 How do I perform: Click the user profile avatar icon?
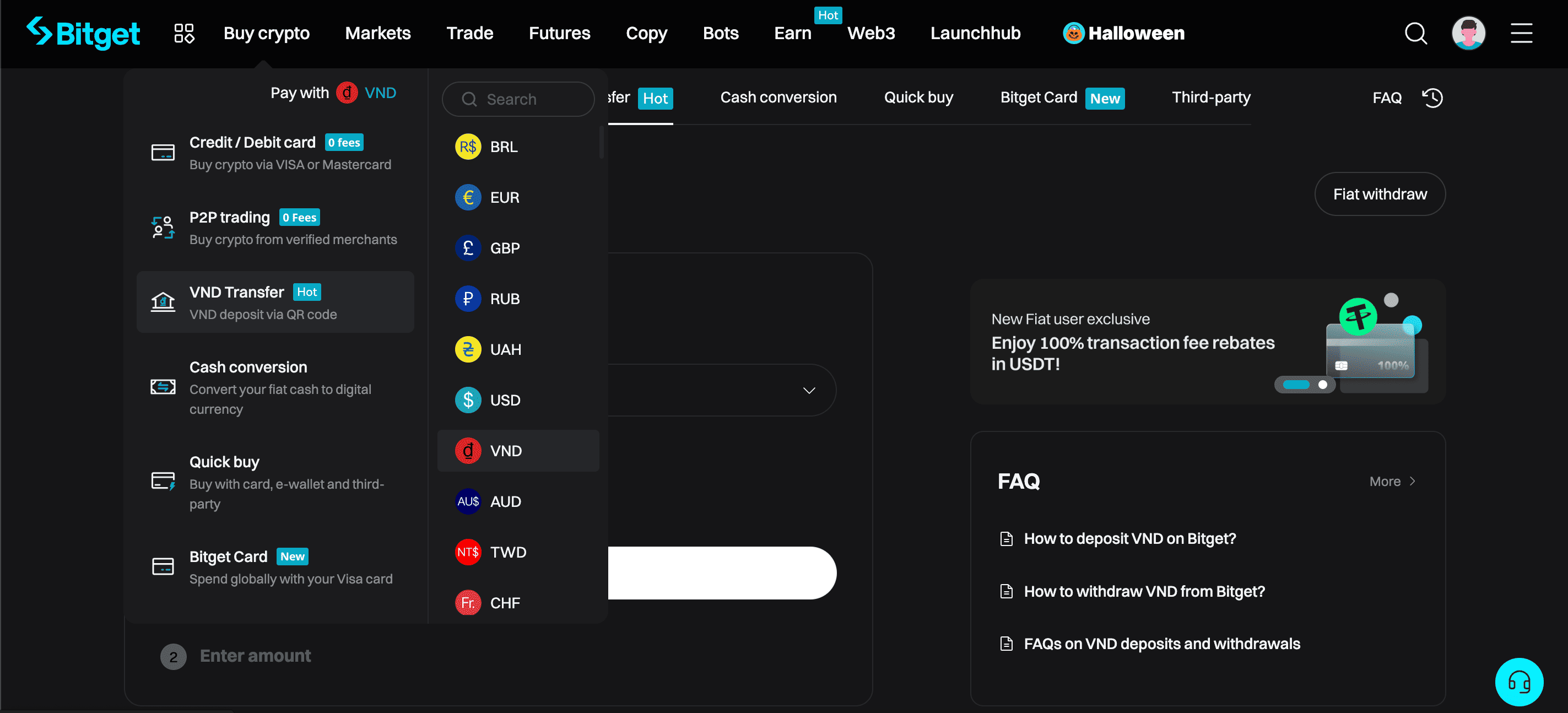1469,32
